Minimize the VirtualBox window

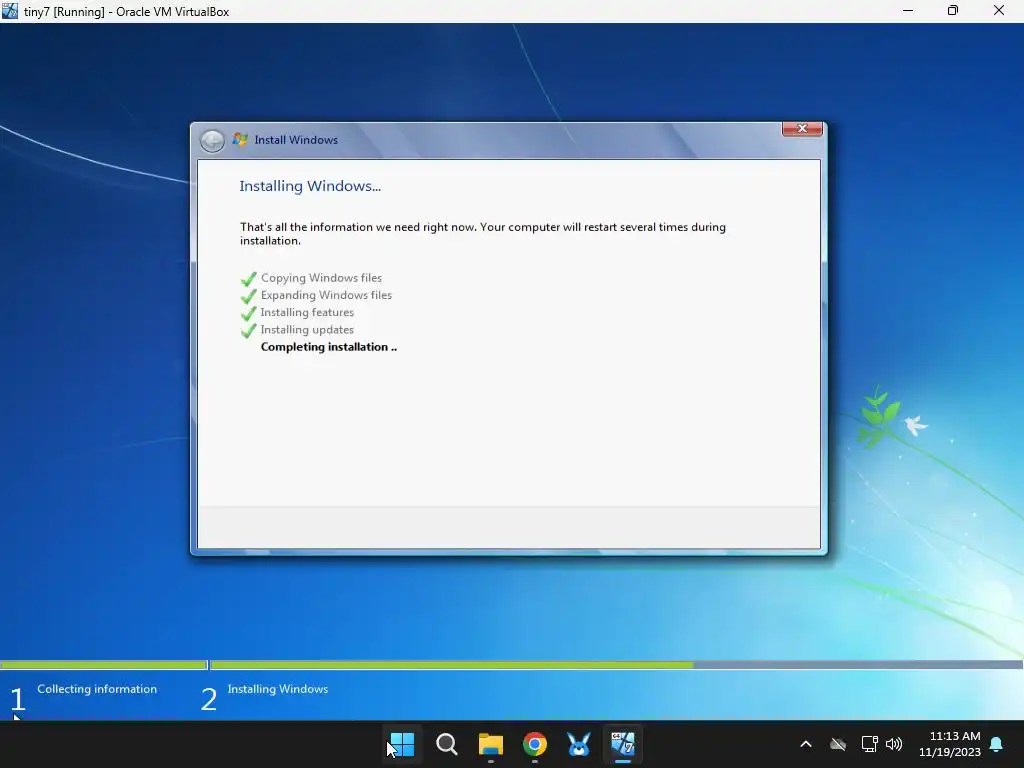click(x=908, y=11)
